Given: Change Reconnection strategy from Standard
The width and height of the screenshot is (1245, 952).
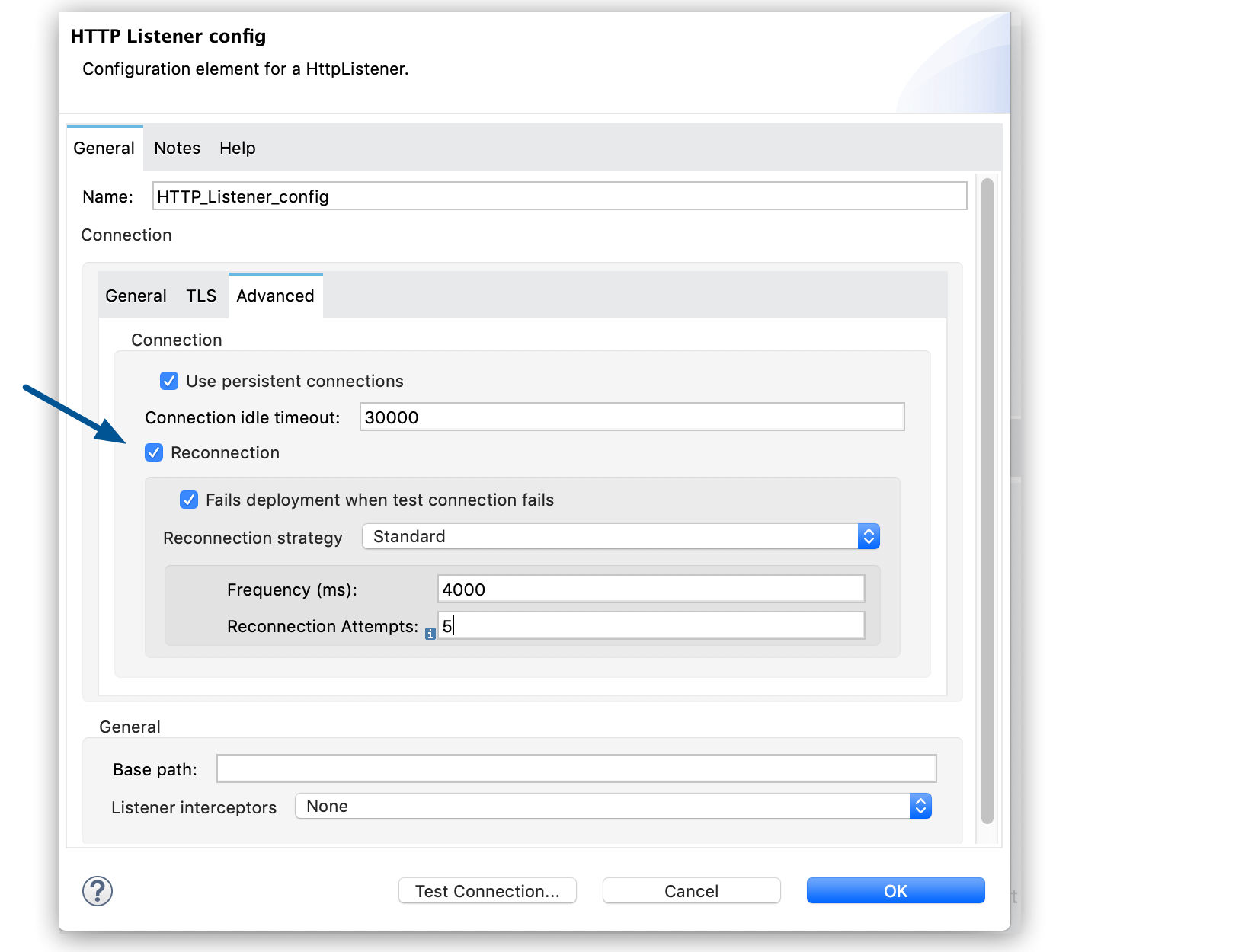Looking at the screenshot, I should pos(868,536).
